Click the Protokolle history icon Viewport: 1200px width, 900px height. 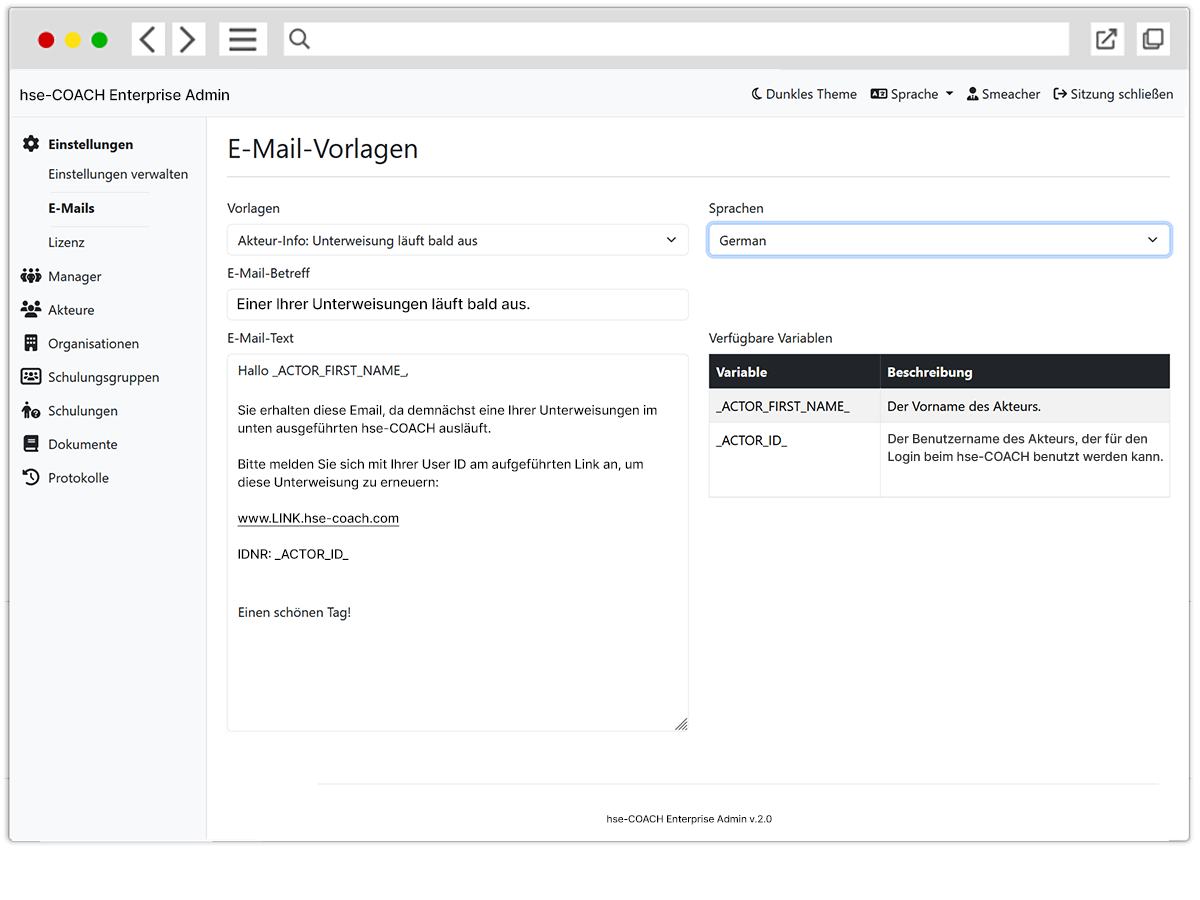tap(31, 478)
